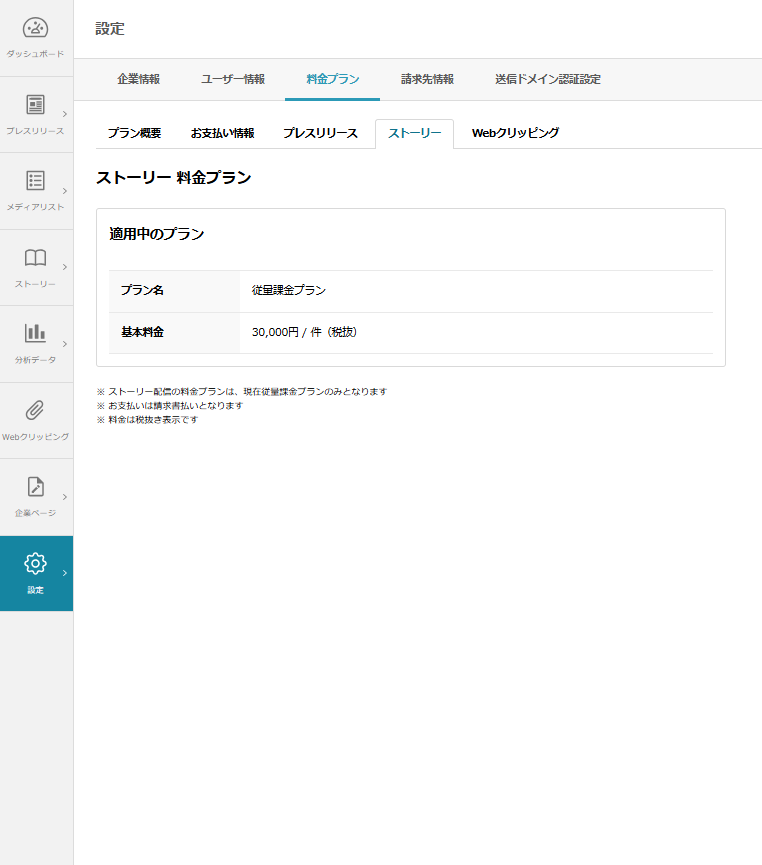The image size is (762, 865).
Task: Expand the 企業ページ submenu arrow
Action: [x=65, y=497]
